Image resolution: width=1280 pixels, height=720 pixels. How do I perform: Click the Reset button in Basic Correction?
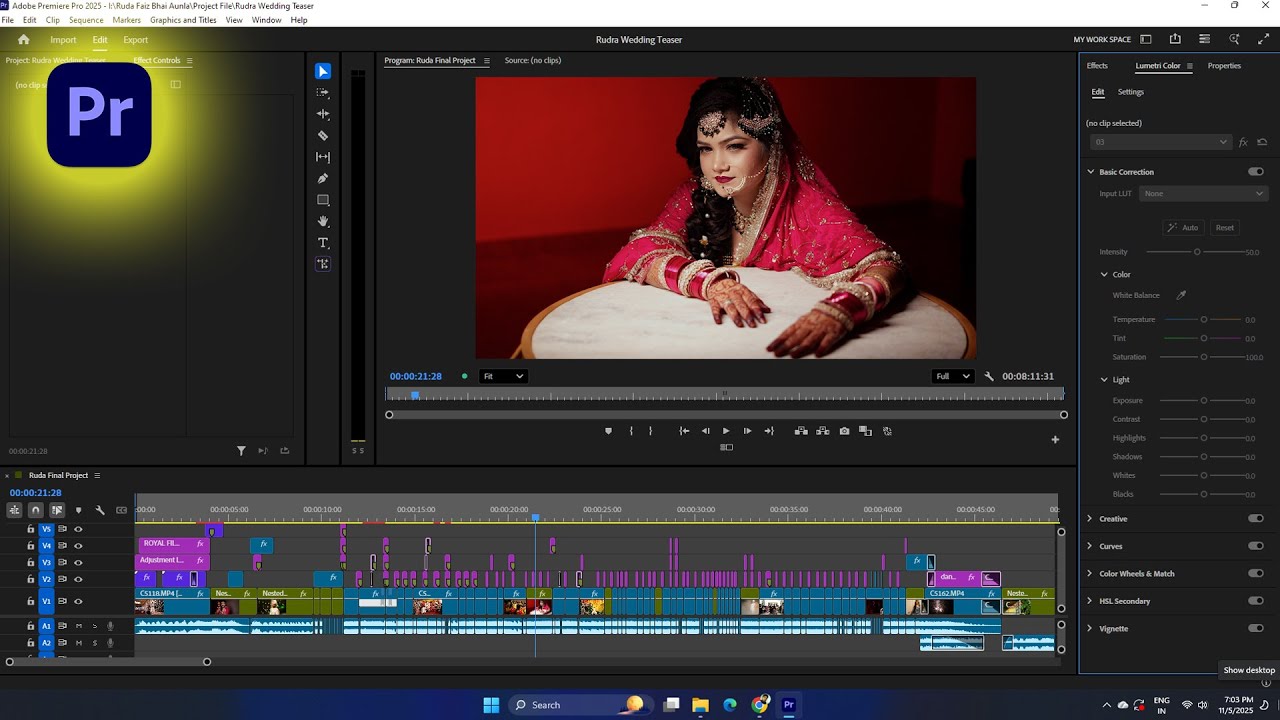1225,228
